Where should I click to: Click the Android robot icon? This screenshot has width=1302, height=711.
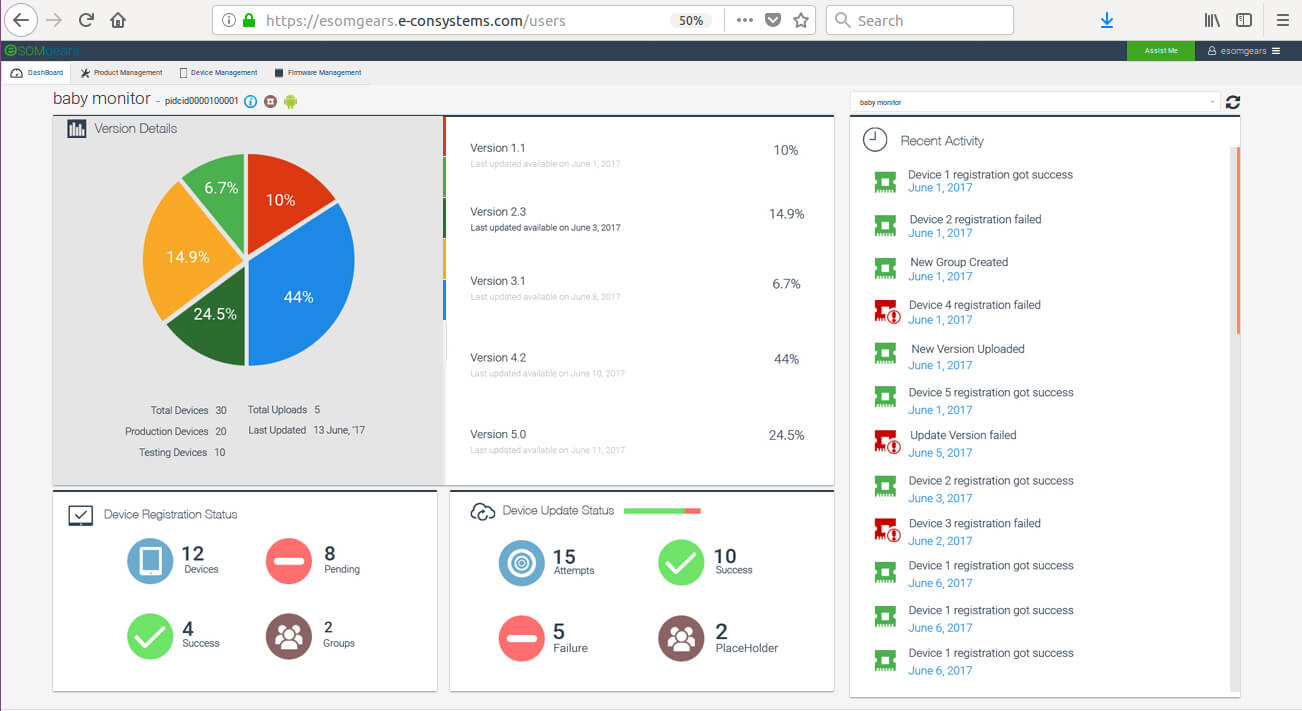291,101
